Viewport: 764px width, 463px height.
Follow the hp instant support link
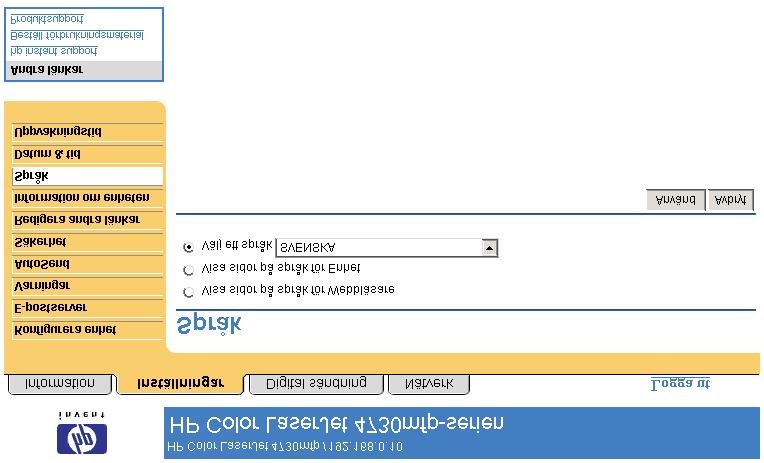(54, 51)
